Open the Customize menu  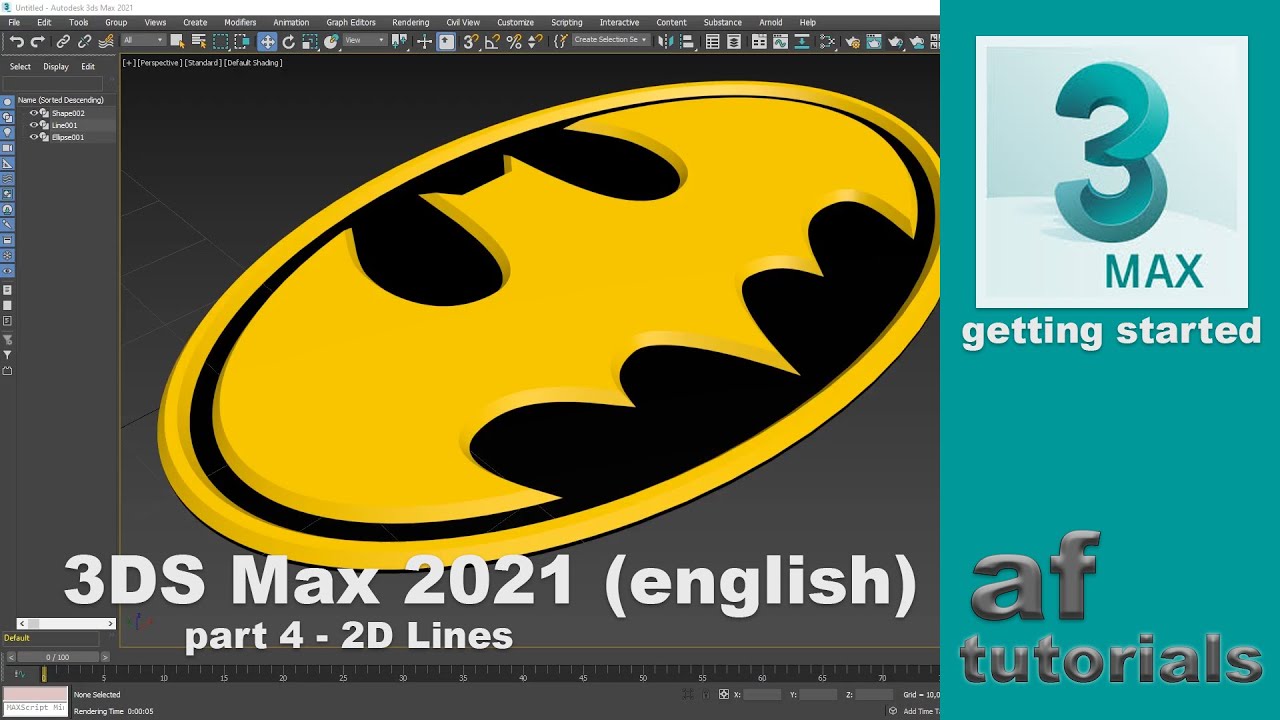pos(515,22)
